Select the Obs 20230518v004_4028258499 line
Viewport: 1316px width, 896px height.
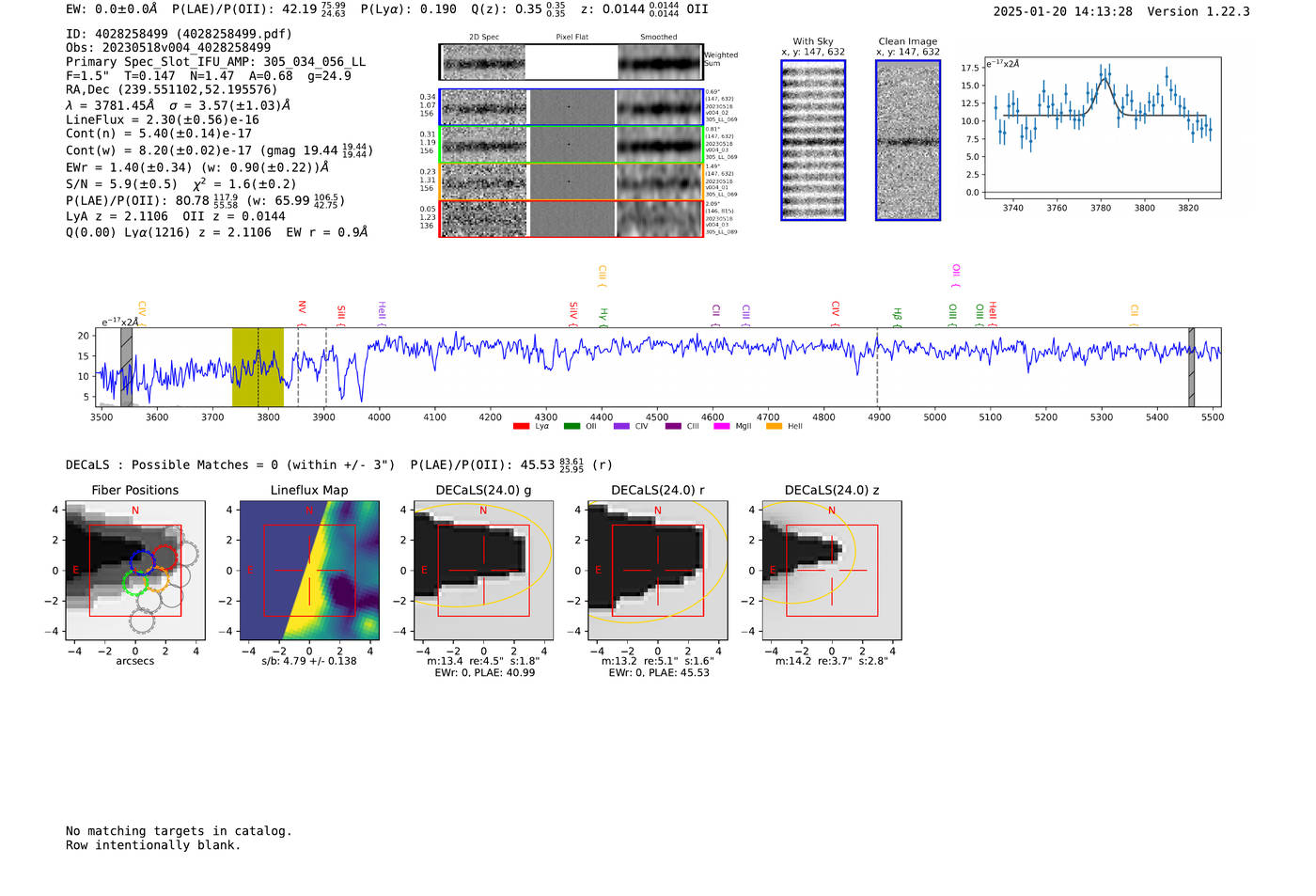pos(168,48)
